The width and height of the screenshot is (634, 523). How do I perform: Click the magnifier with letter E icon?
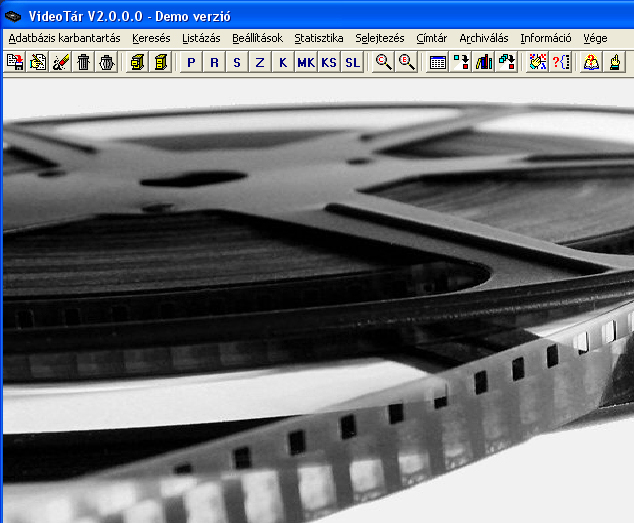[x=406, y=62]
